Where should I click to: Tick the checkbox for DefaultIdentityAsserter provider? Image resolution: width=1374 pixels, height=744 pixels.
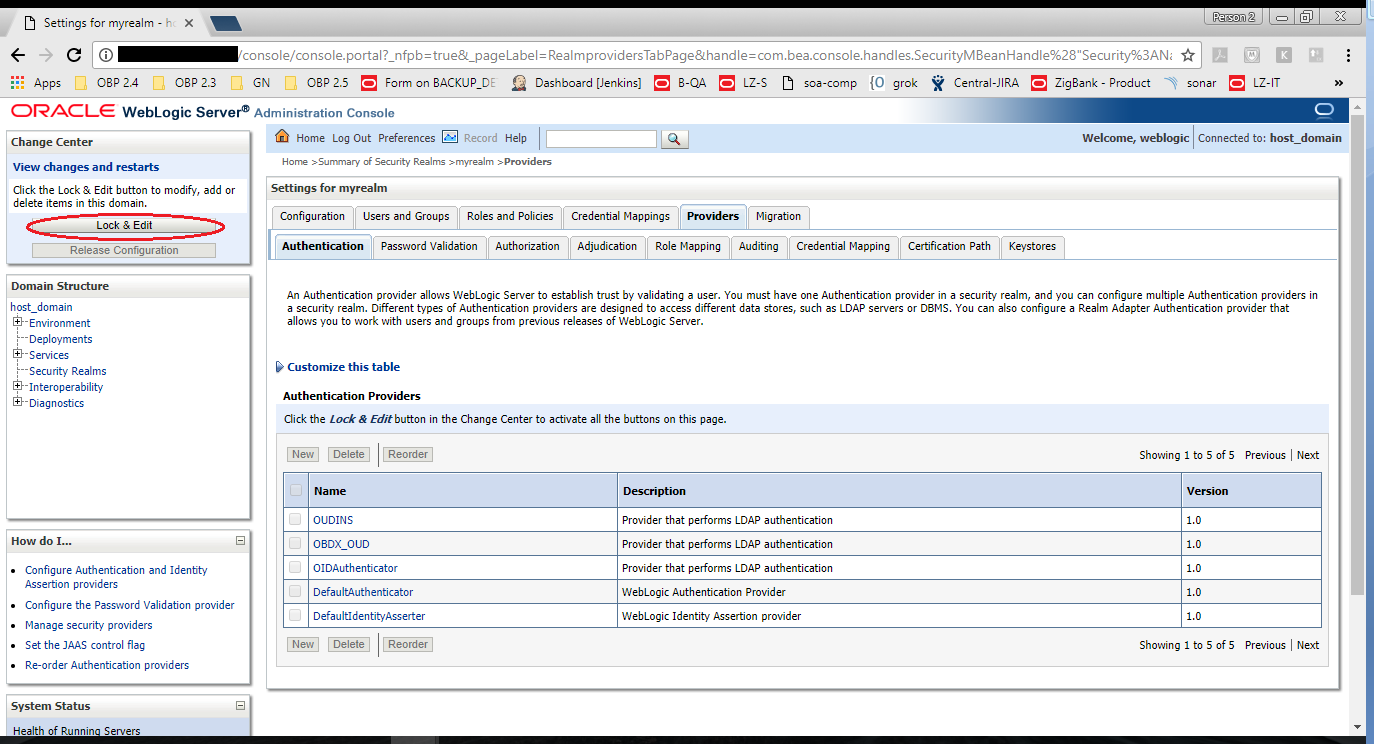pos(295,615)
